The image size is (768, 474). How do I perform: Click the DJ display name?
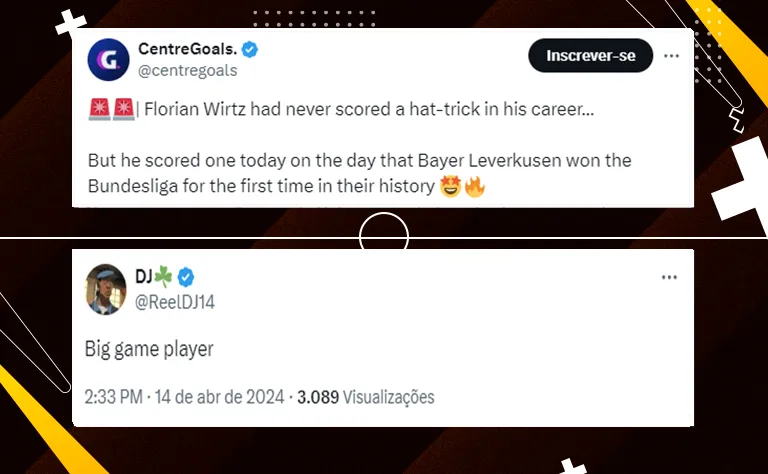pos(146,276)
